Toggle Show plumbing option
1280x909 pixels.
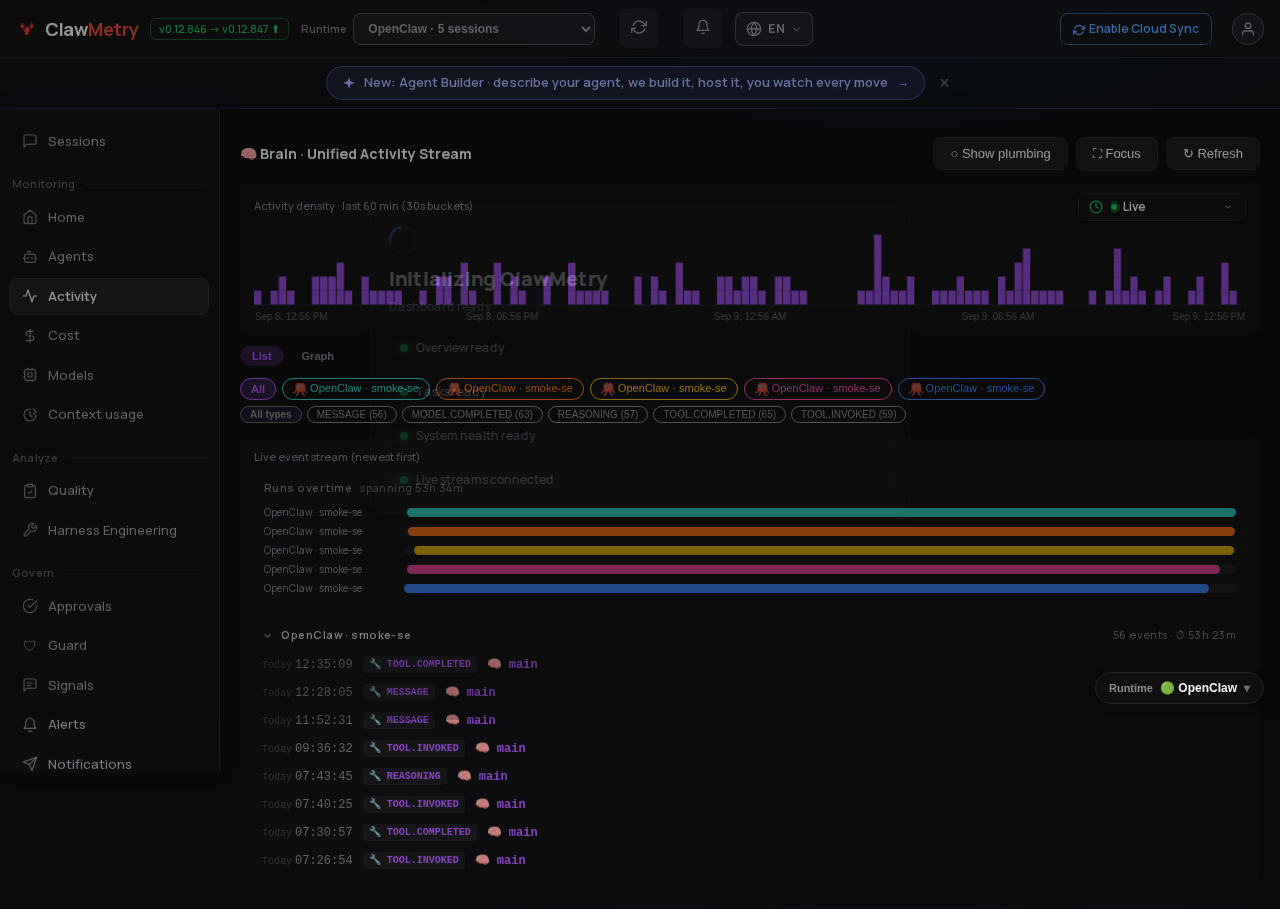click(1000, 154)
